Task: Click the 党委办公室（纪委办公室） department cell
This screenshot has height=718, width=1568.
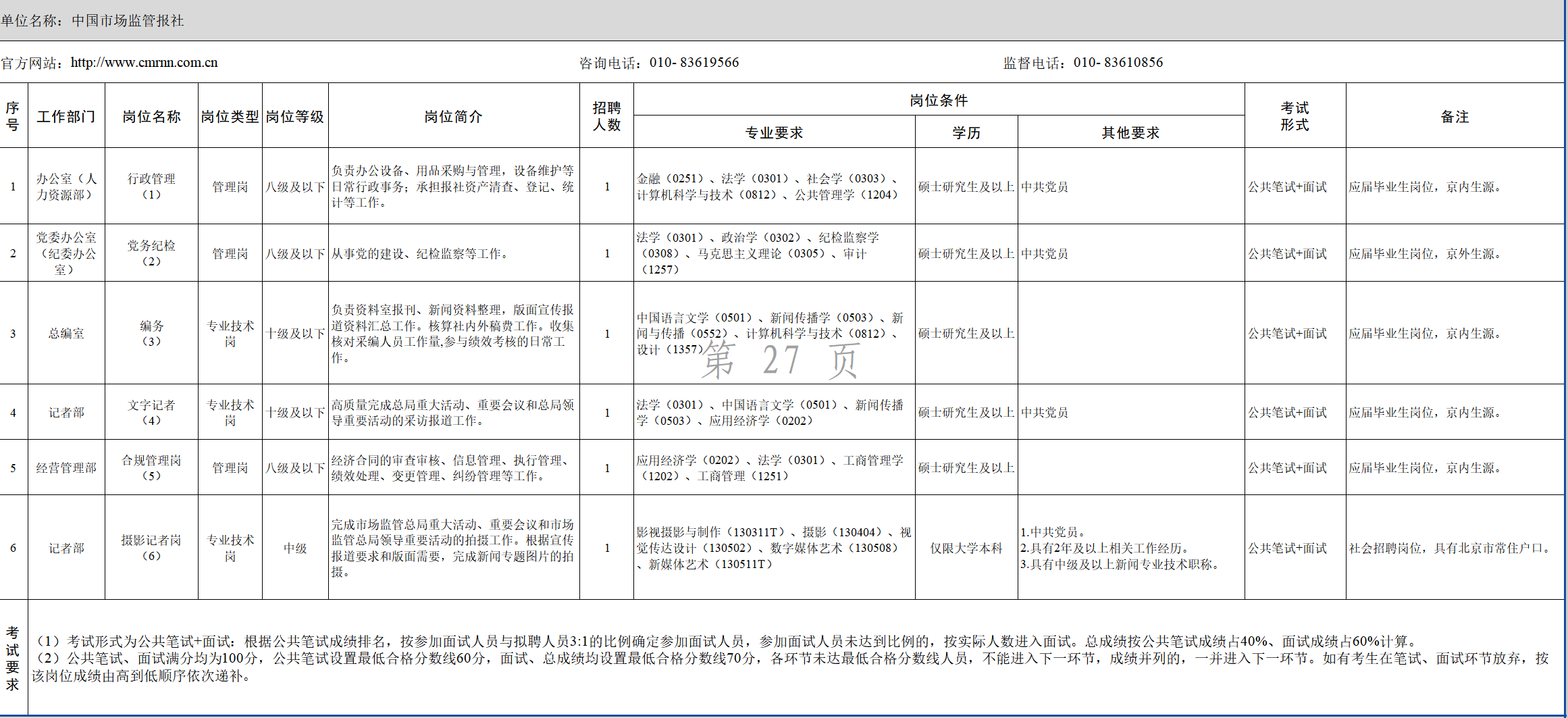Action: pos(66,253)
